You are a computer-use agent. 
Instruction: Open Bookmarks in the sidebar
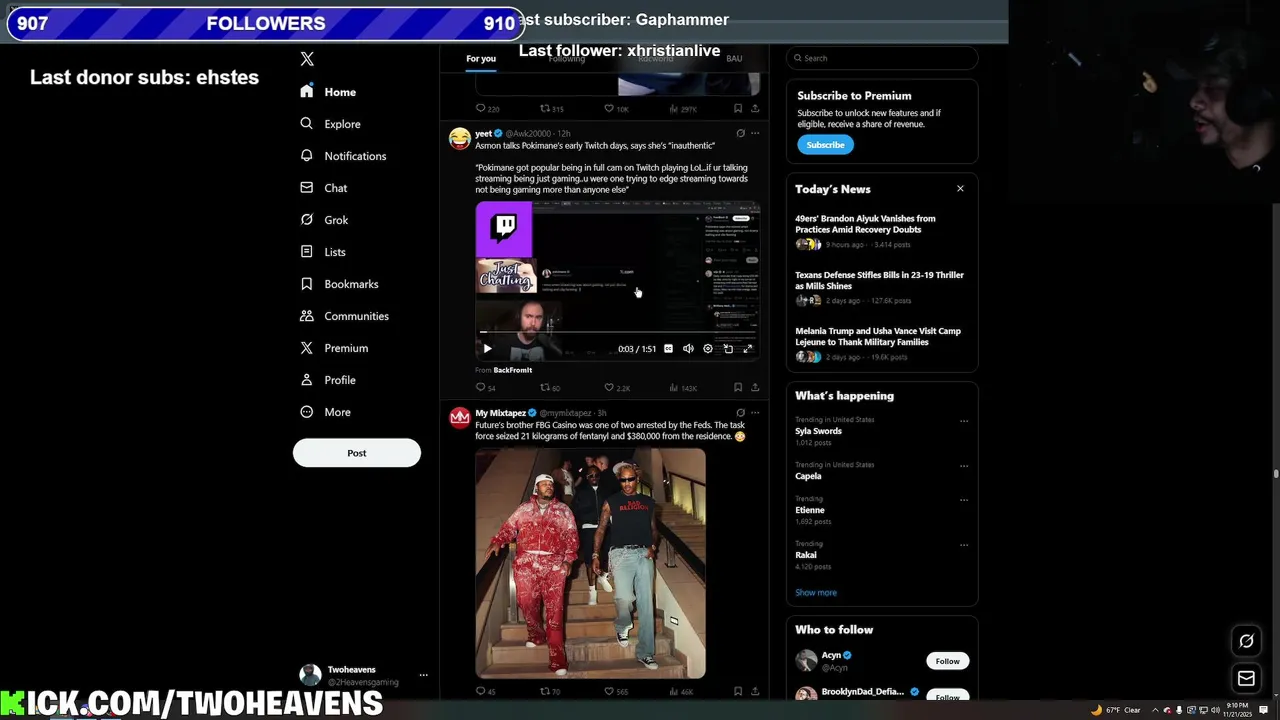click(x=339, y=284)
